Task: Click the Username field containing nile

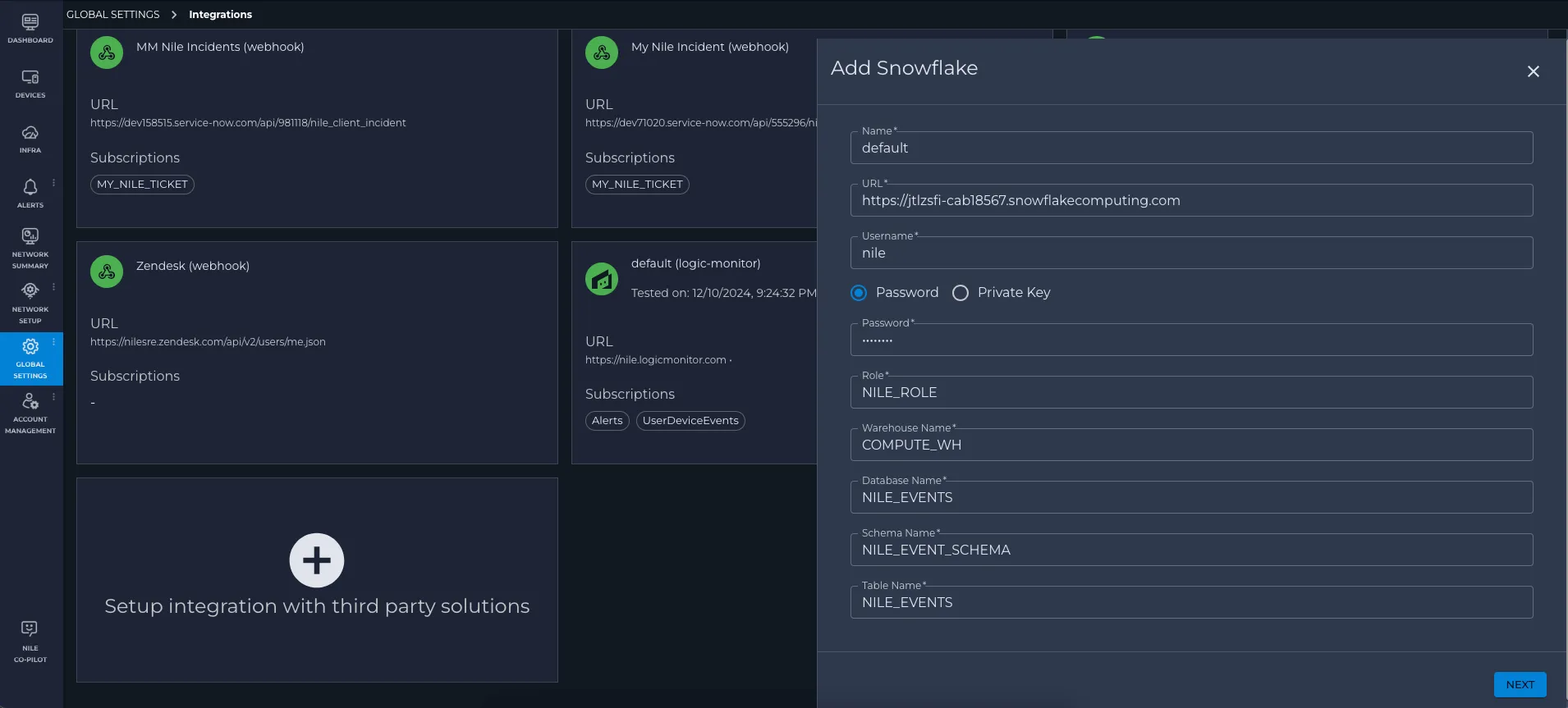Action: [1191, 253]
